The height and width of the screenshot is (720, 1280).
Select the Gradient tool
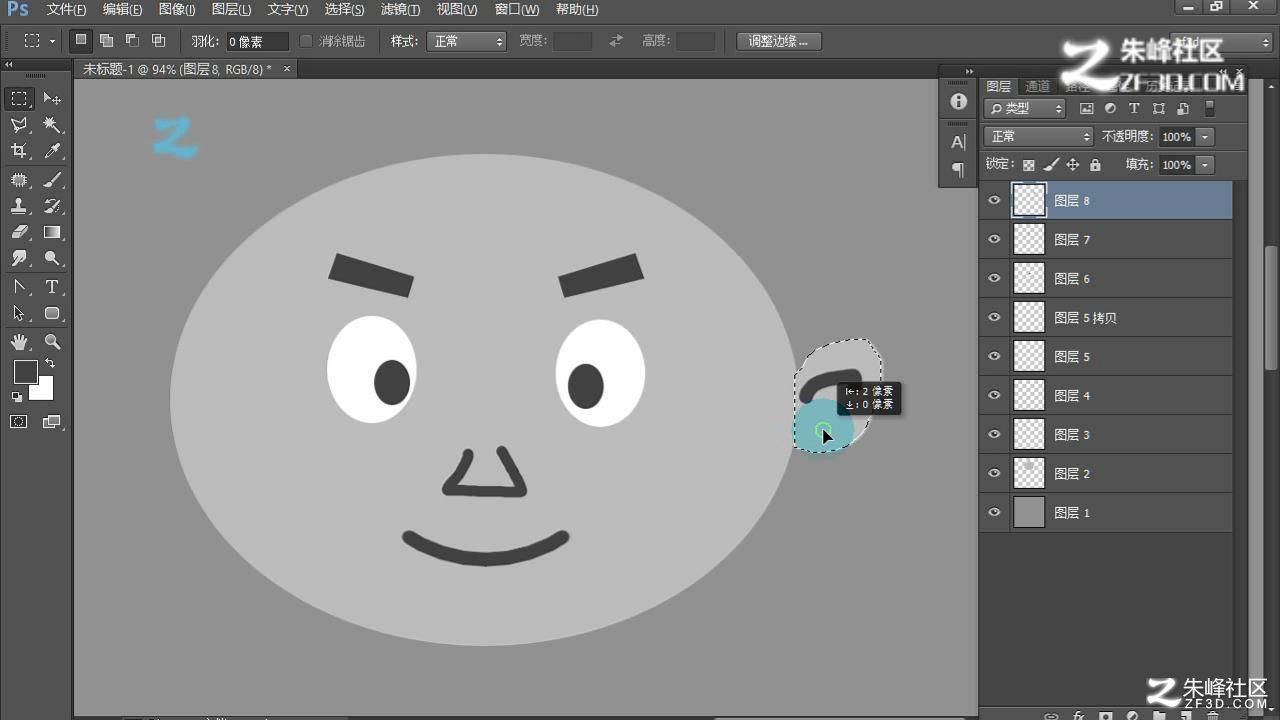[x=52, y=232]
